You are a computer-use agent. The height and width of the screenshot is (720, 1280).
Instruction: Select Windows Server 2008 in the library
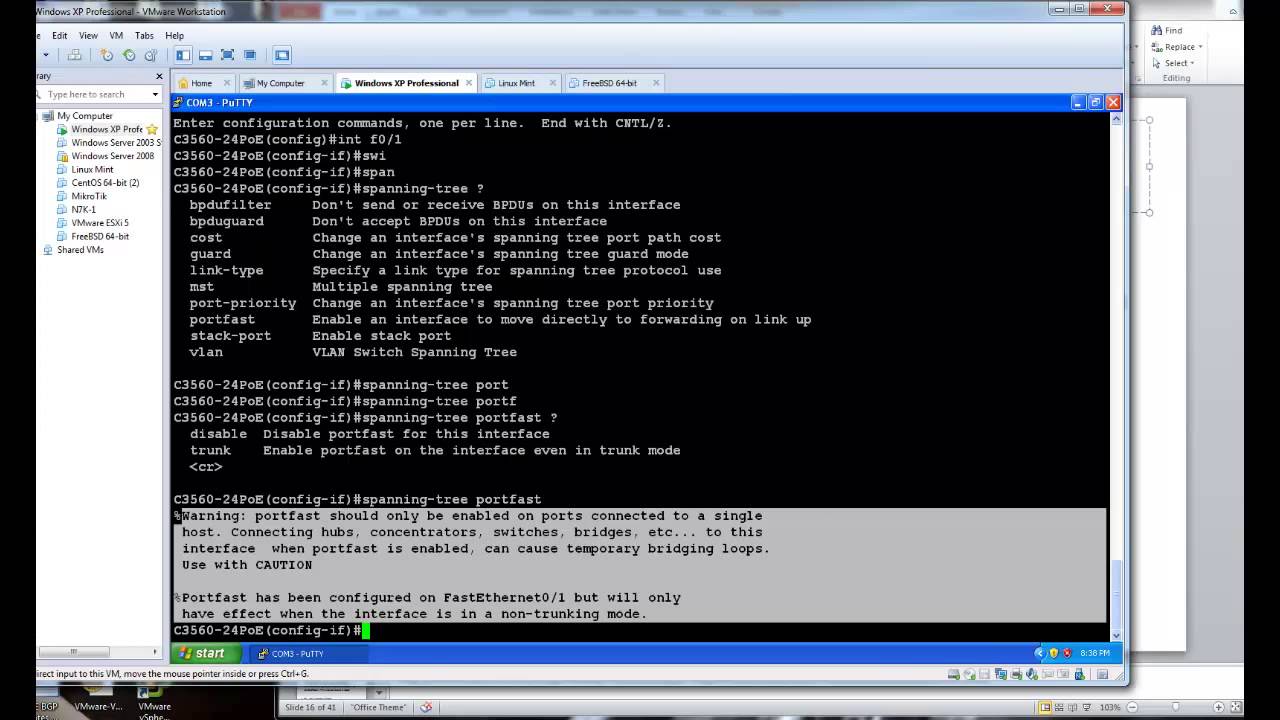click(105, 156)
